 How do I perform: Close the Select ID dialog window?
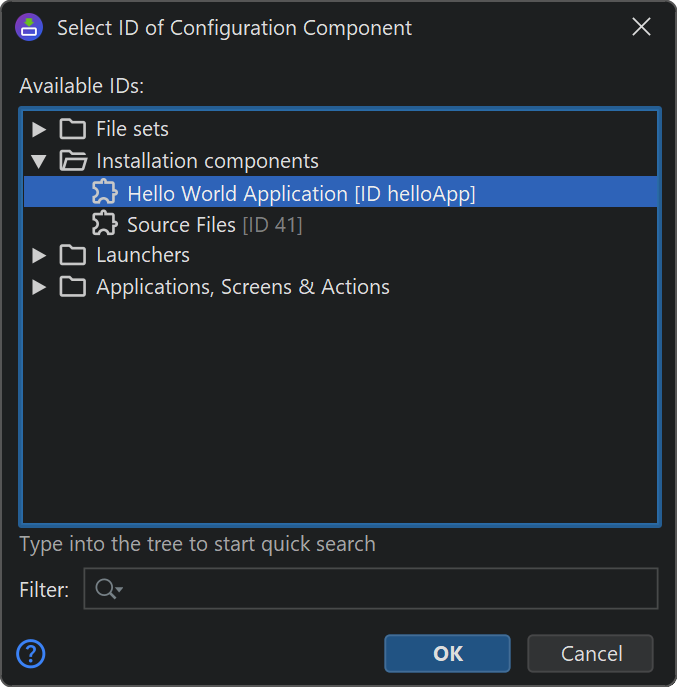641,27
